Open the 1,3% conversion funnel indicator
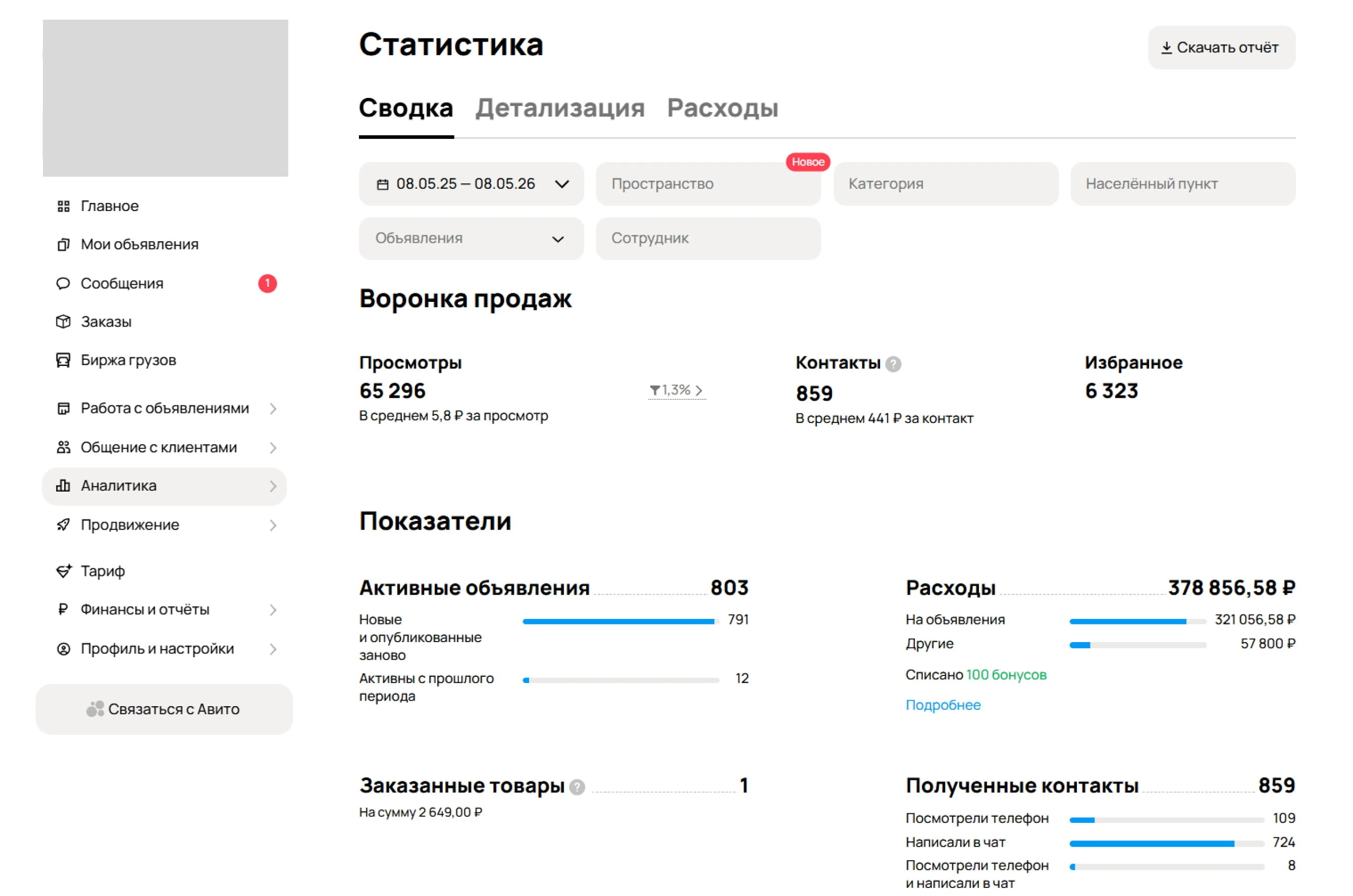1353x896 pixels. tap(676, 390)
